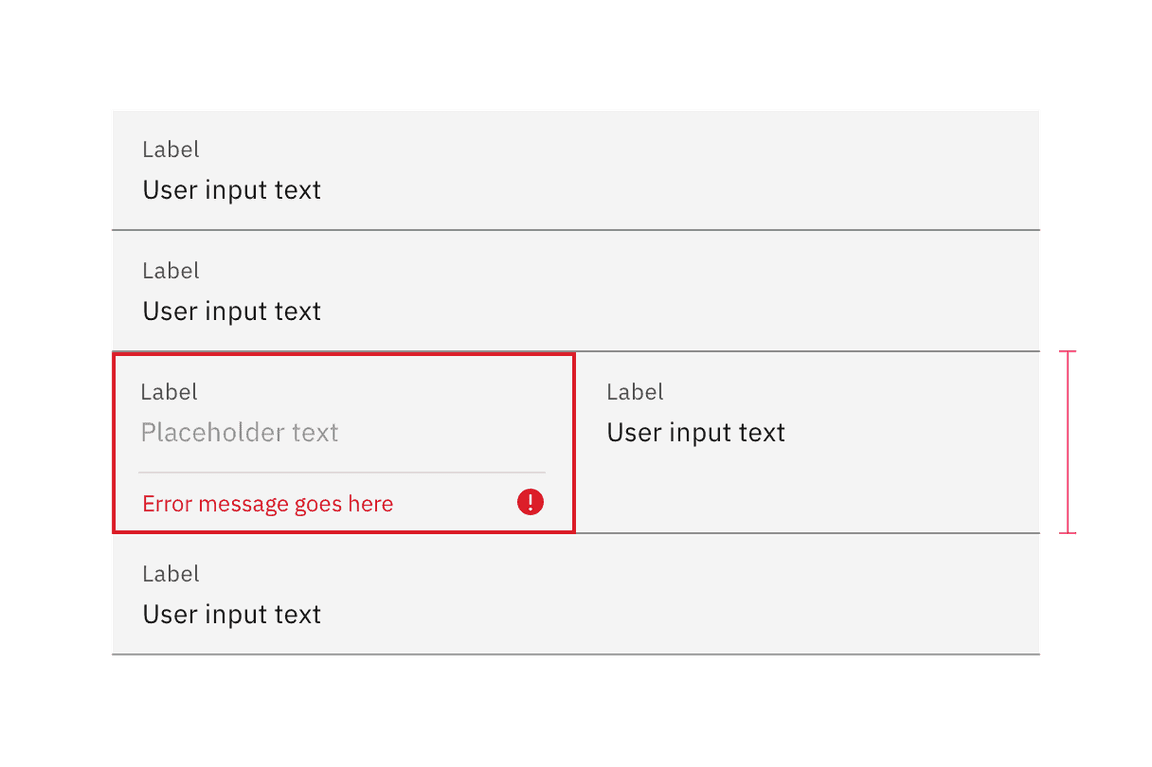Click the red height measurement indicator
Image resolution: width=1152 pixels, height=767 pixels.
click(1068, 440)
